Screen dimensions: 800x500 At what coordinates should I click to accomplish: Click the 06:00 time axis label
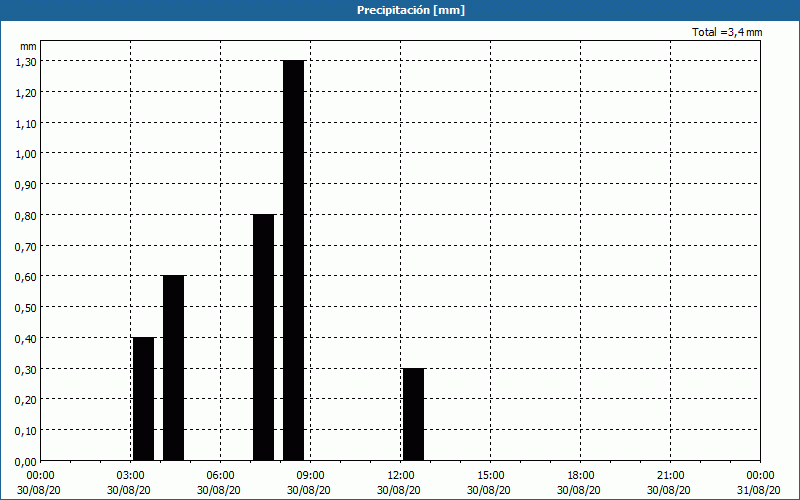point(220,476)
